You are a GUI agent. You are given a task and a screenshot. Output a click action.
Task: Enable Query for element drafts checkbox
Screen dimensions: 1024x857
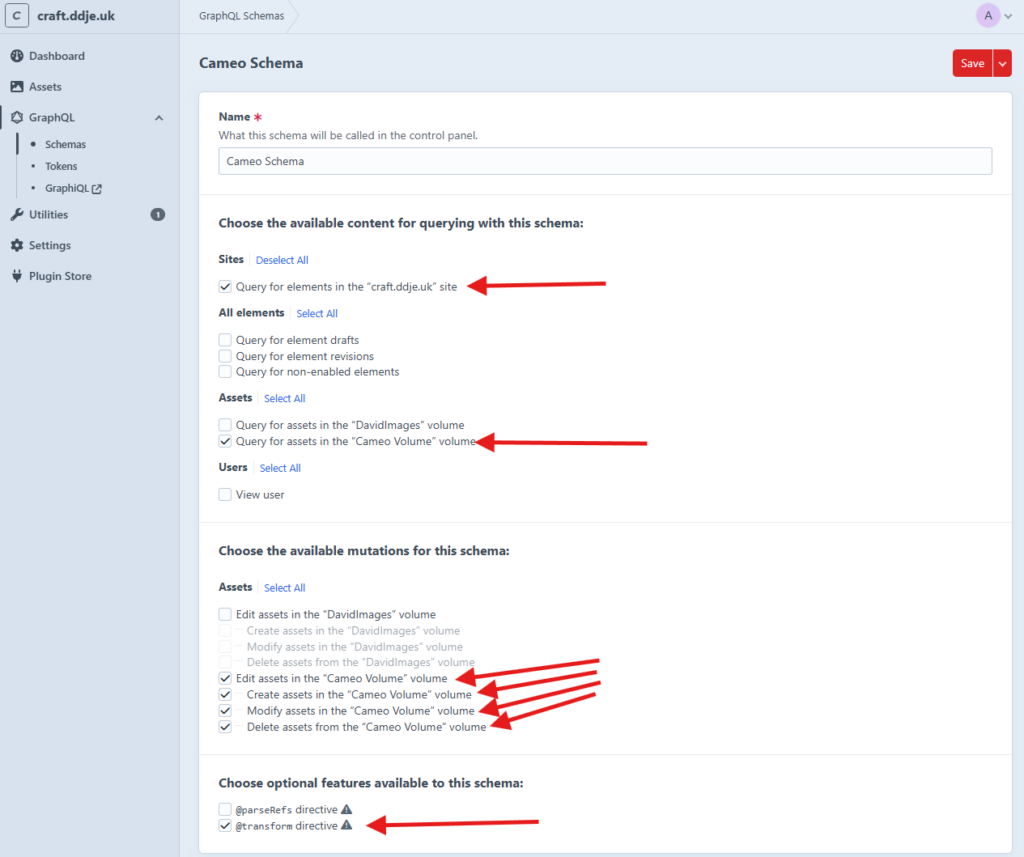click(225, 341)
